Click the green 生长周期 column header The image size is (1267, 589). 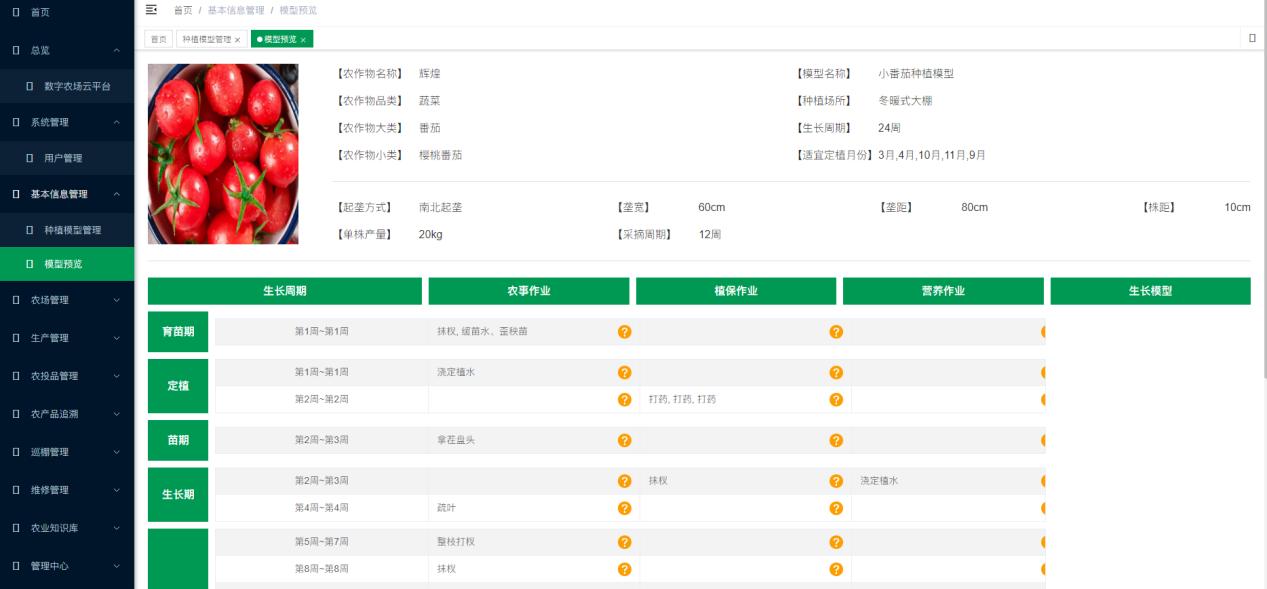click(x=285, y=291)
